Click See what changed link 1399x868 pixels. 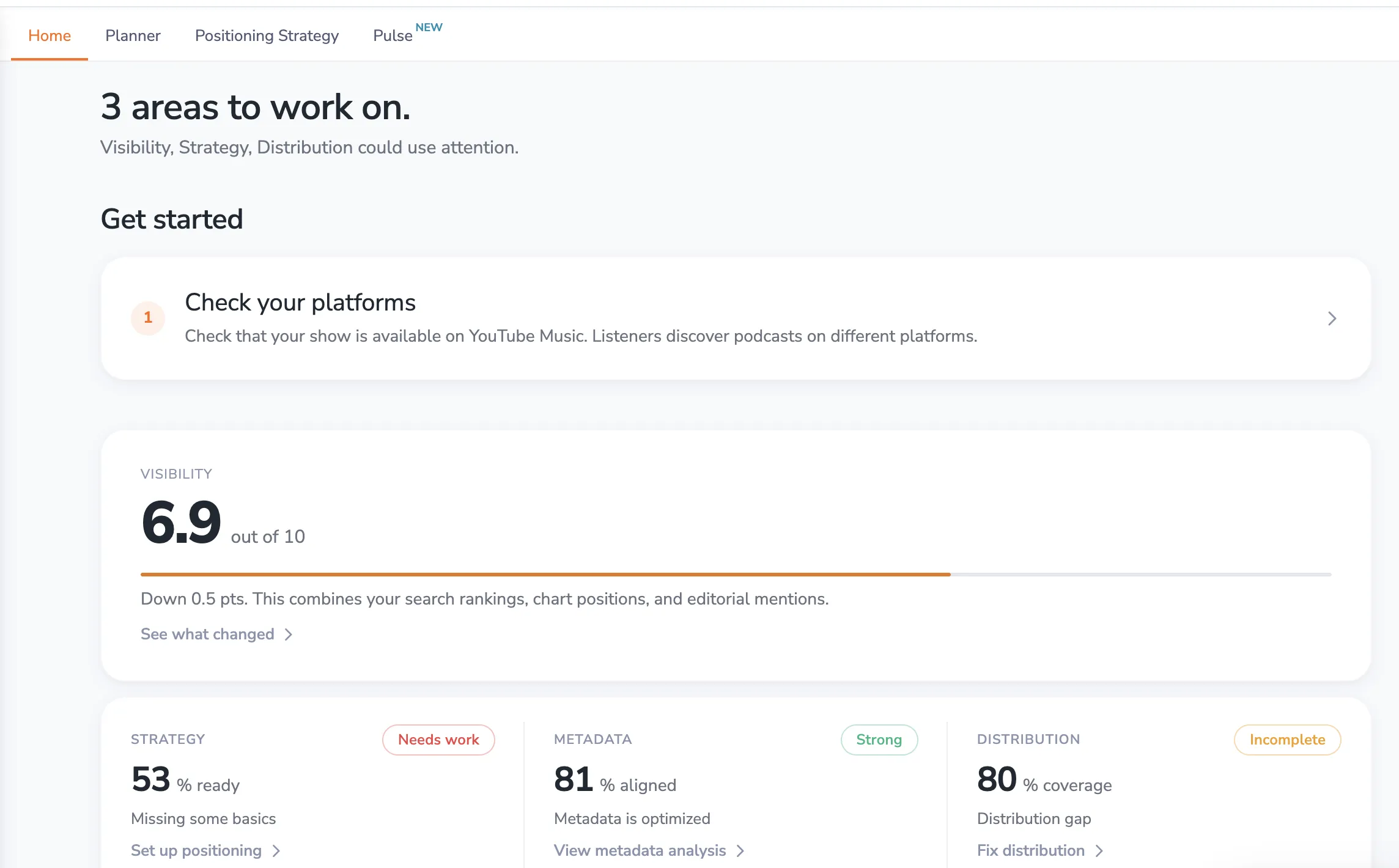207,634
